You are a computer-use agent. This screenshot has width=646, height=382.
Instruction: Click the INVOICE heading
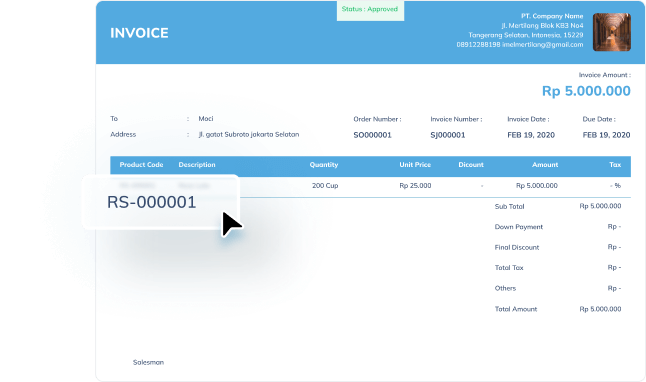(x=139, y=33)
